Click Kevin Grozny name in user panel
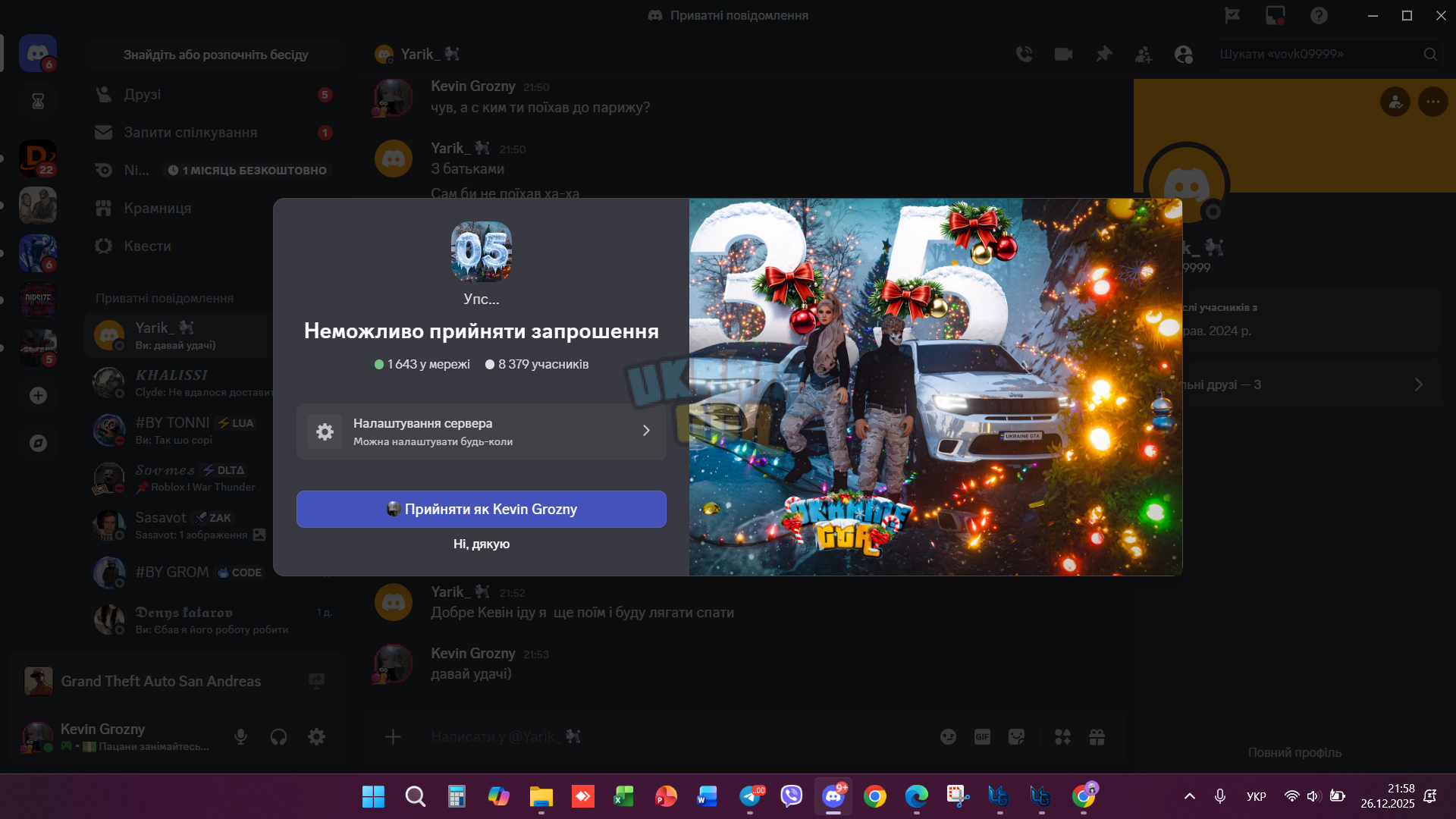Viewport: 1456px width, 819px height. [102, 729]
